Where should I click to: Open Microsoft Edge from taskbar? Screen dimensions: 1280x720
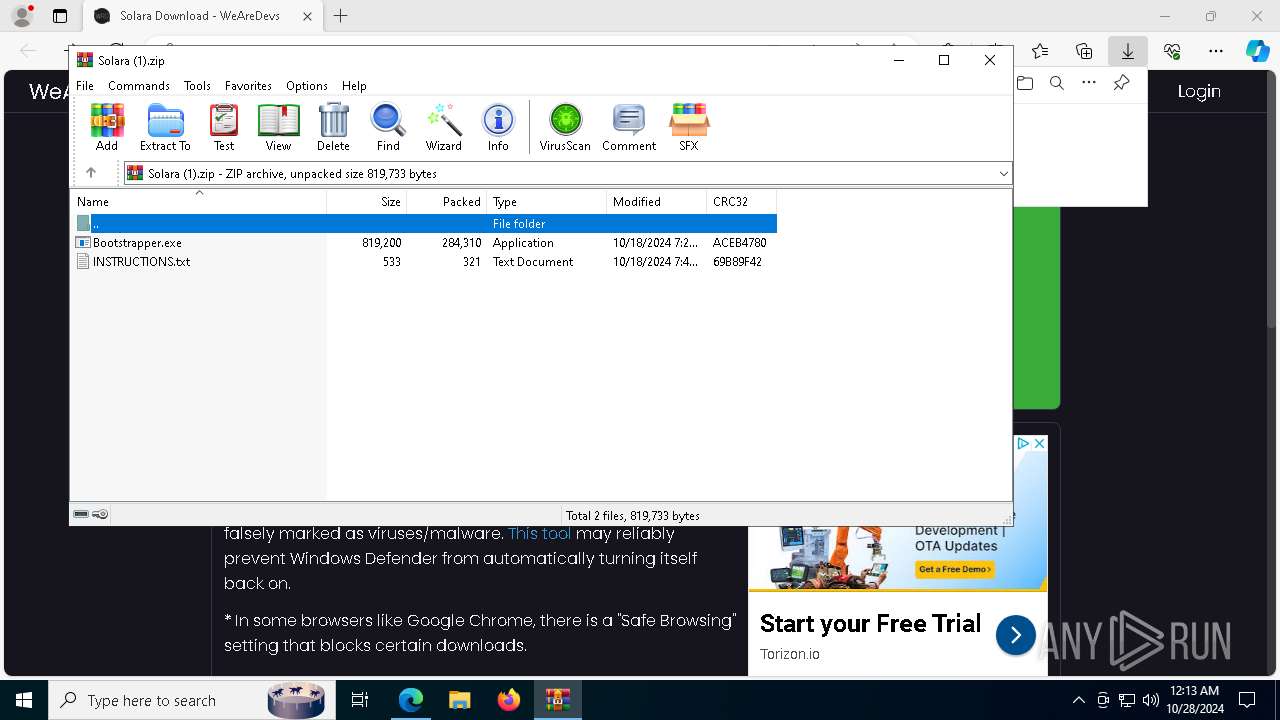[411, 700]
